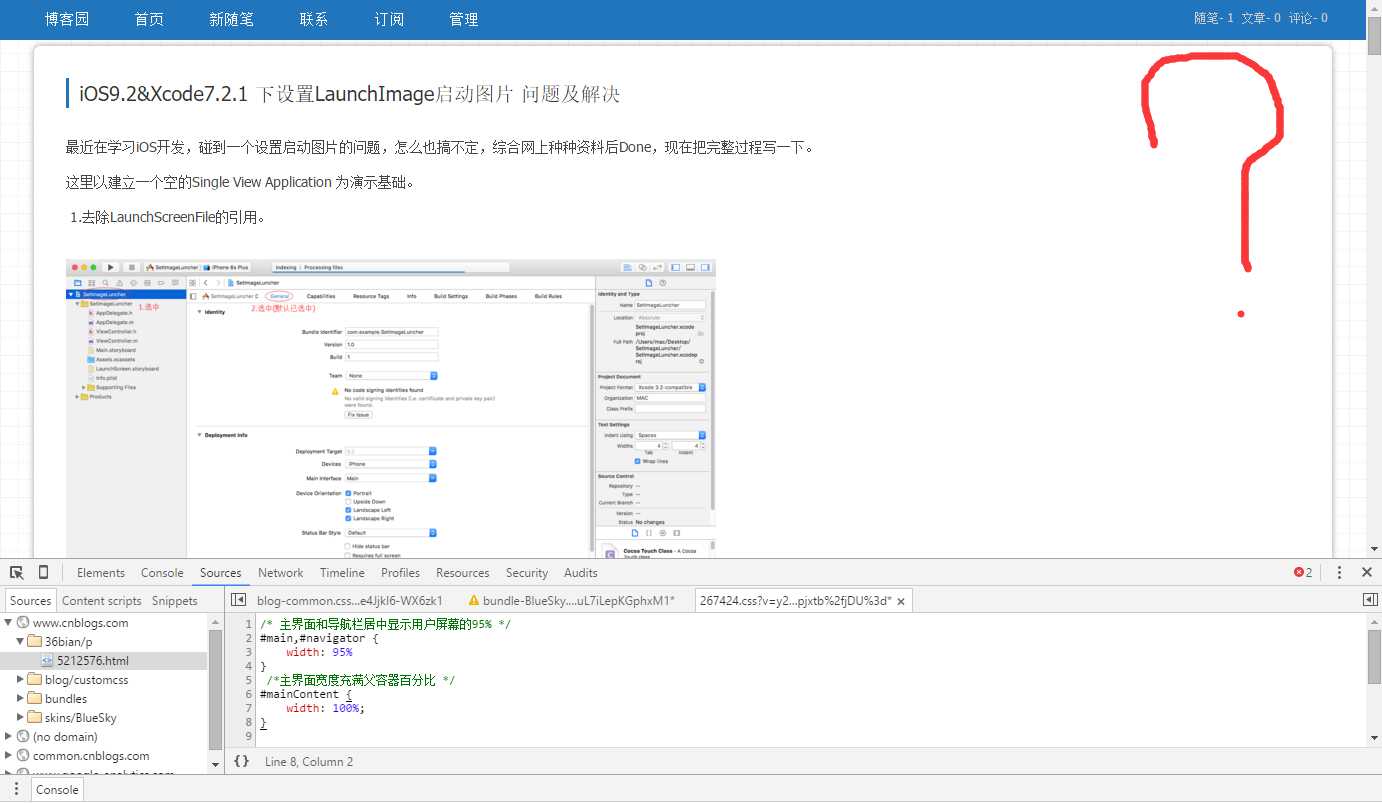This screenshot has width=1382, height=803.
Task: Click the page vertical scrollbar down arrow
Action: 1374,549
